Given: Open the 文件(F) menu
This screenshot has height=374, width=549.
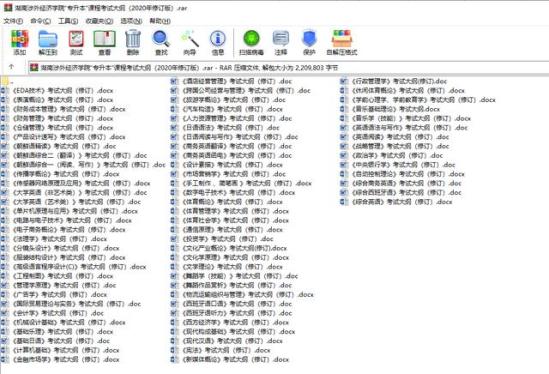Looking at the screenshot, I should [x=13, y=21].
